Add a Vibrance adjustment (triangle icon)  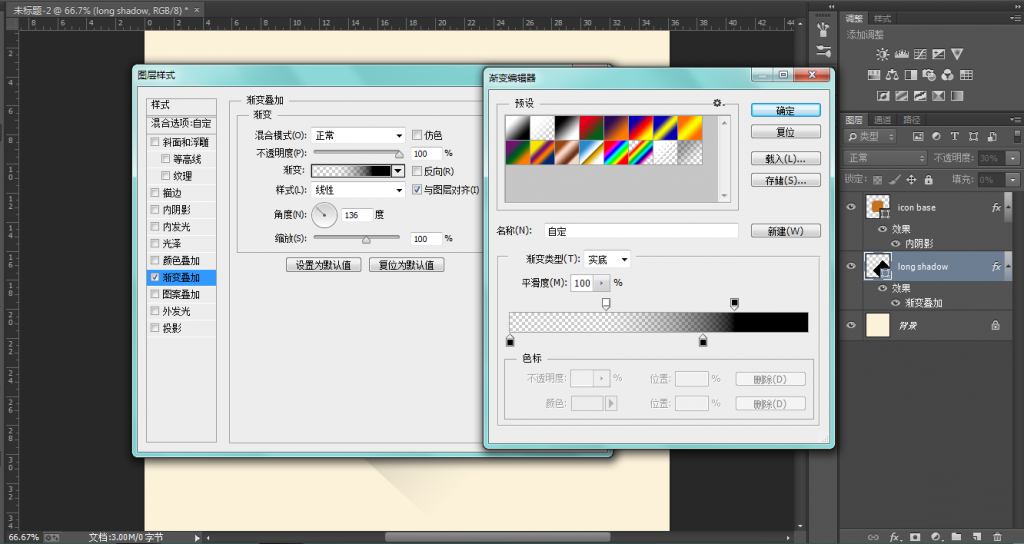[957, 54]
